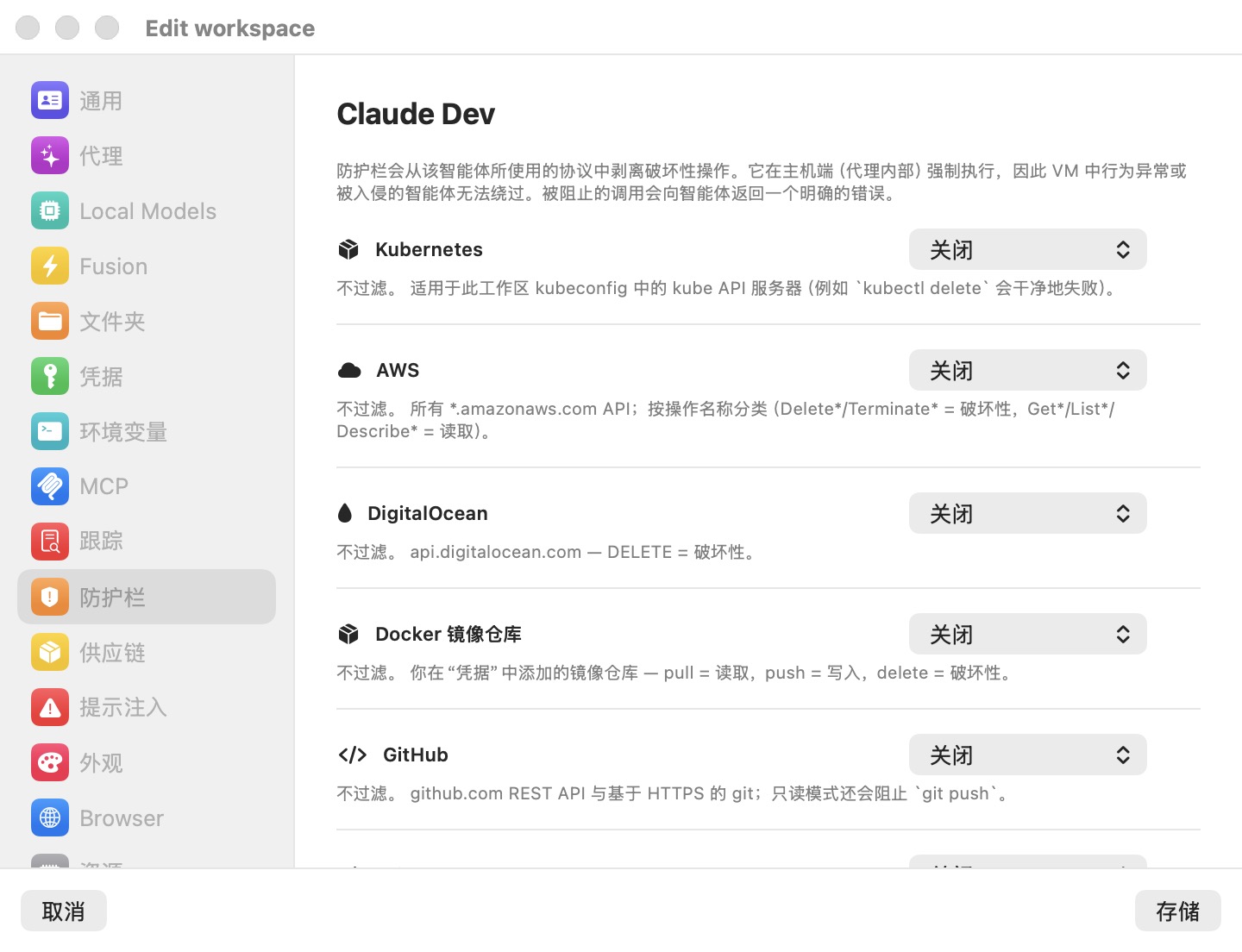Select the 文件夹 sidebar item
The image size is (1242, 952).
coord(147,322)
